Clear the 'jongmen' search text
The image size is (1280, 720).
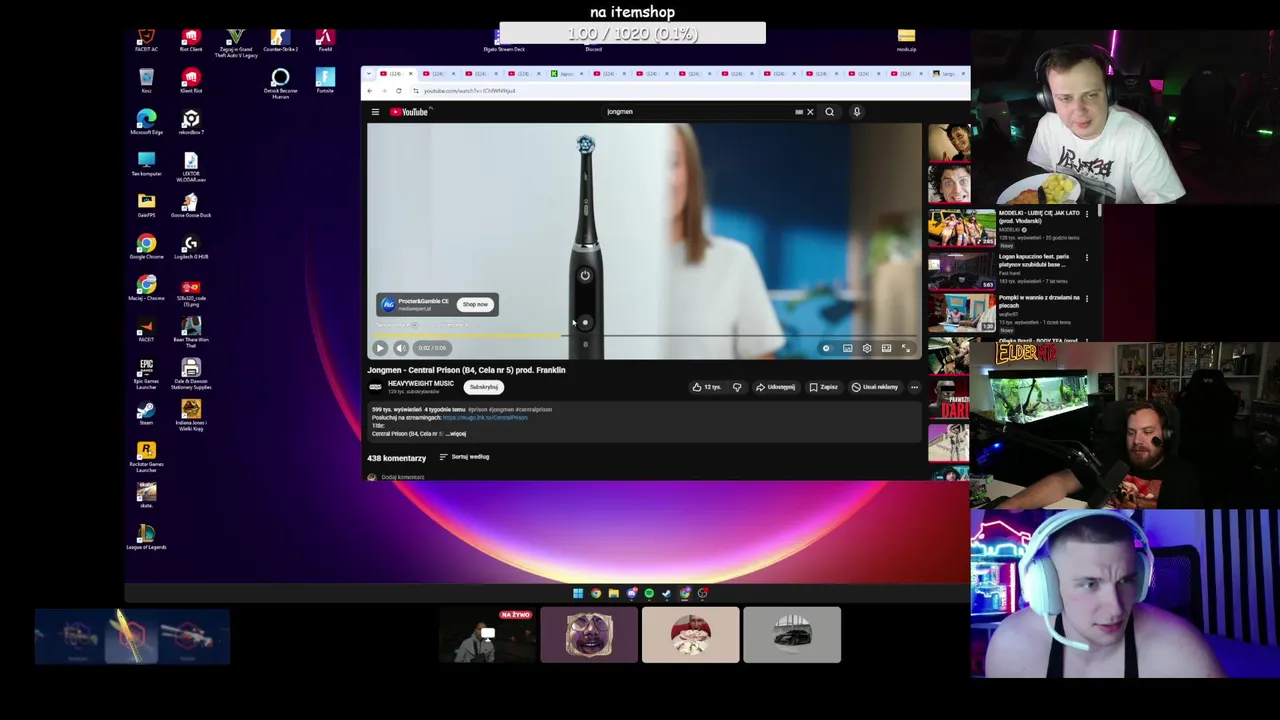[x=810, y=112]
